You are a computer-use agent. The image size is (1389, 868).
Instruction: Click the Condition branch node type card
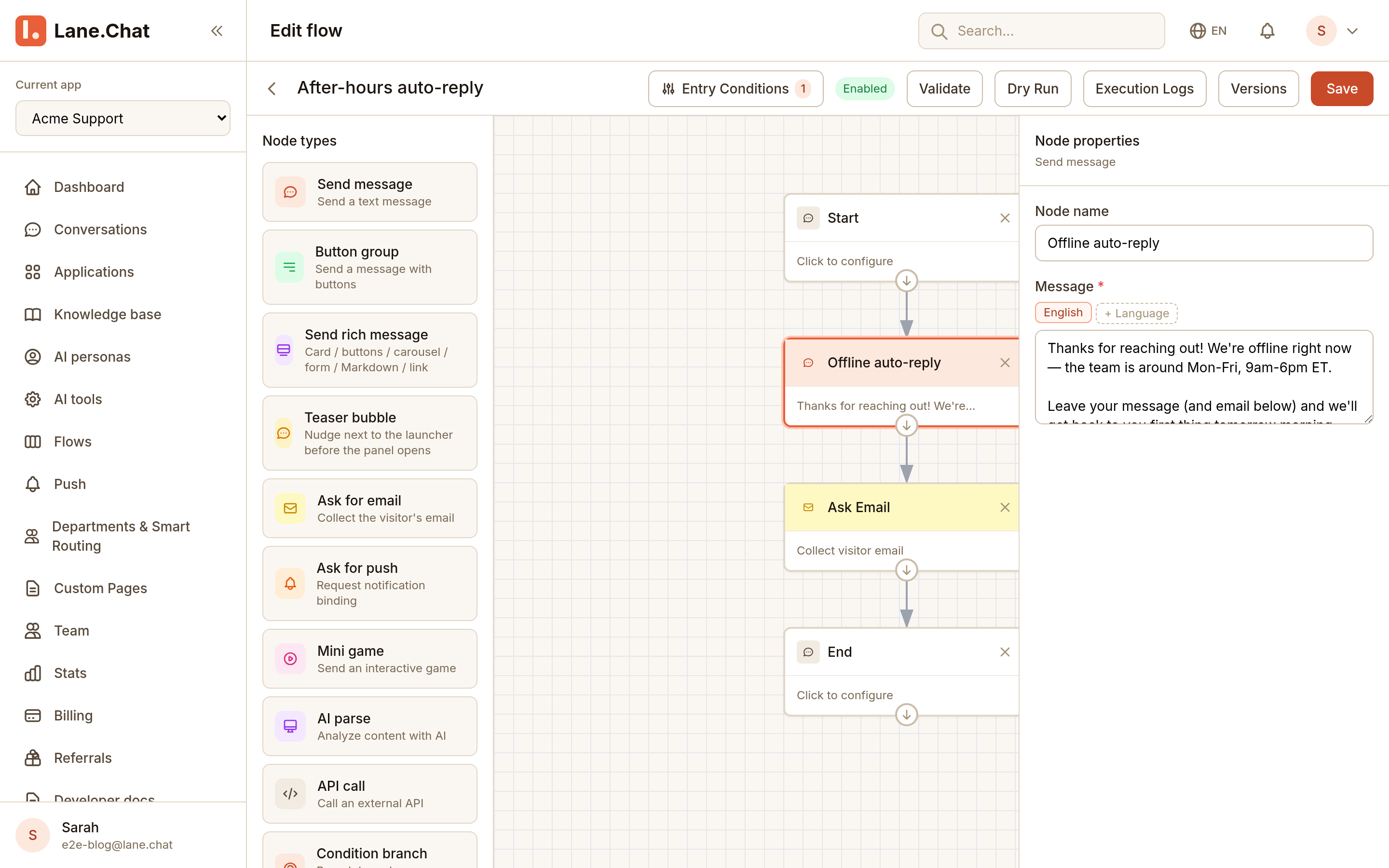pyautogui.click(x=369, y=850)
